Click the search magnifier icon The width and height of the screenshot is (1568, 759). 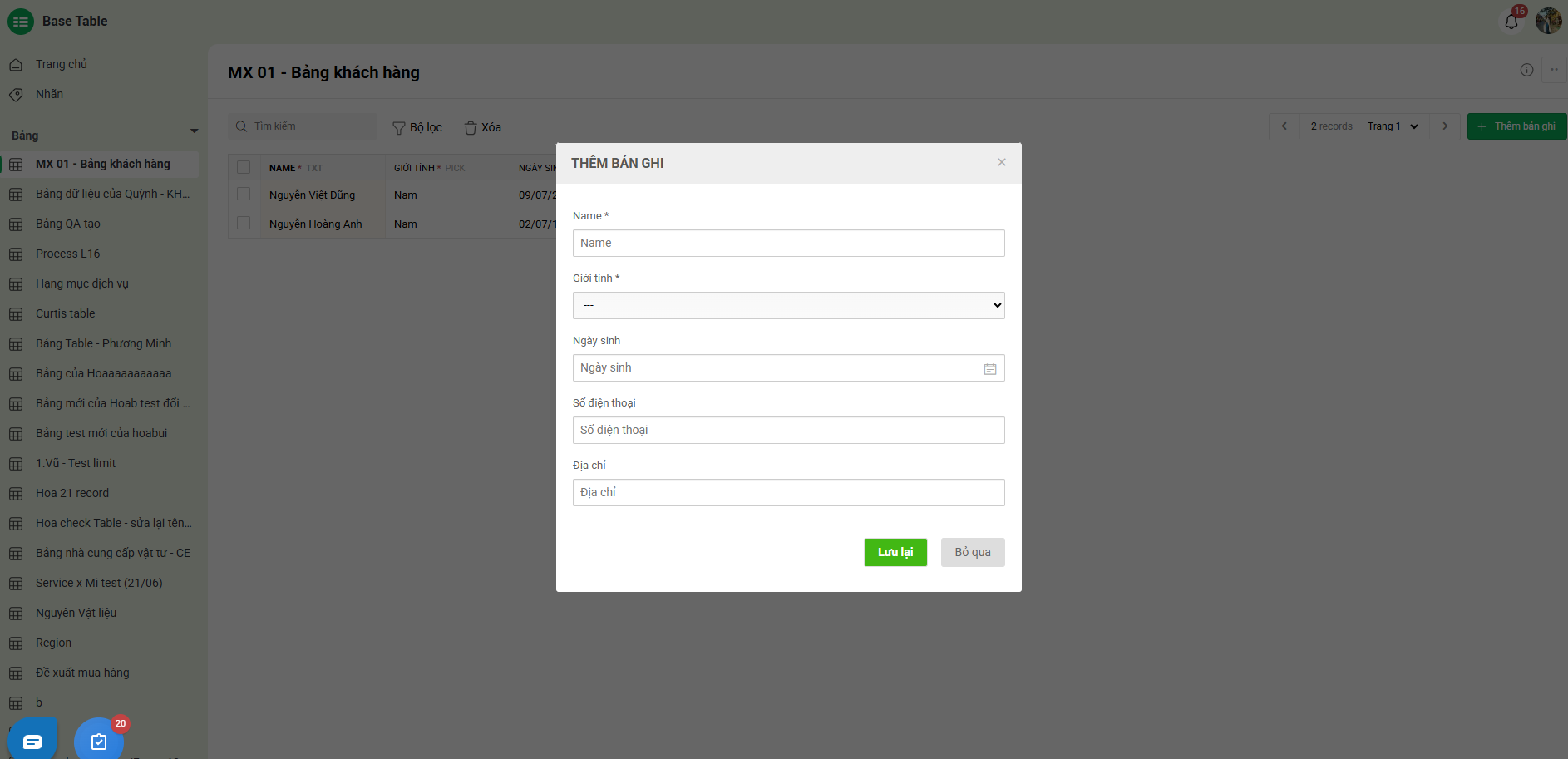pyautogui.click(x=241, y=126)
